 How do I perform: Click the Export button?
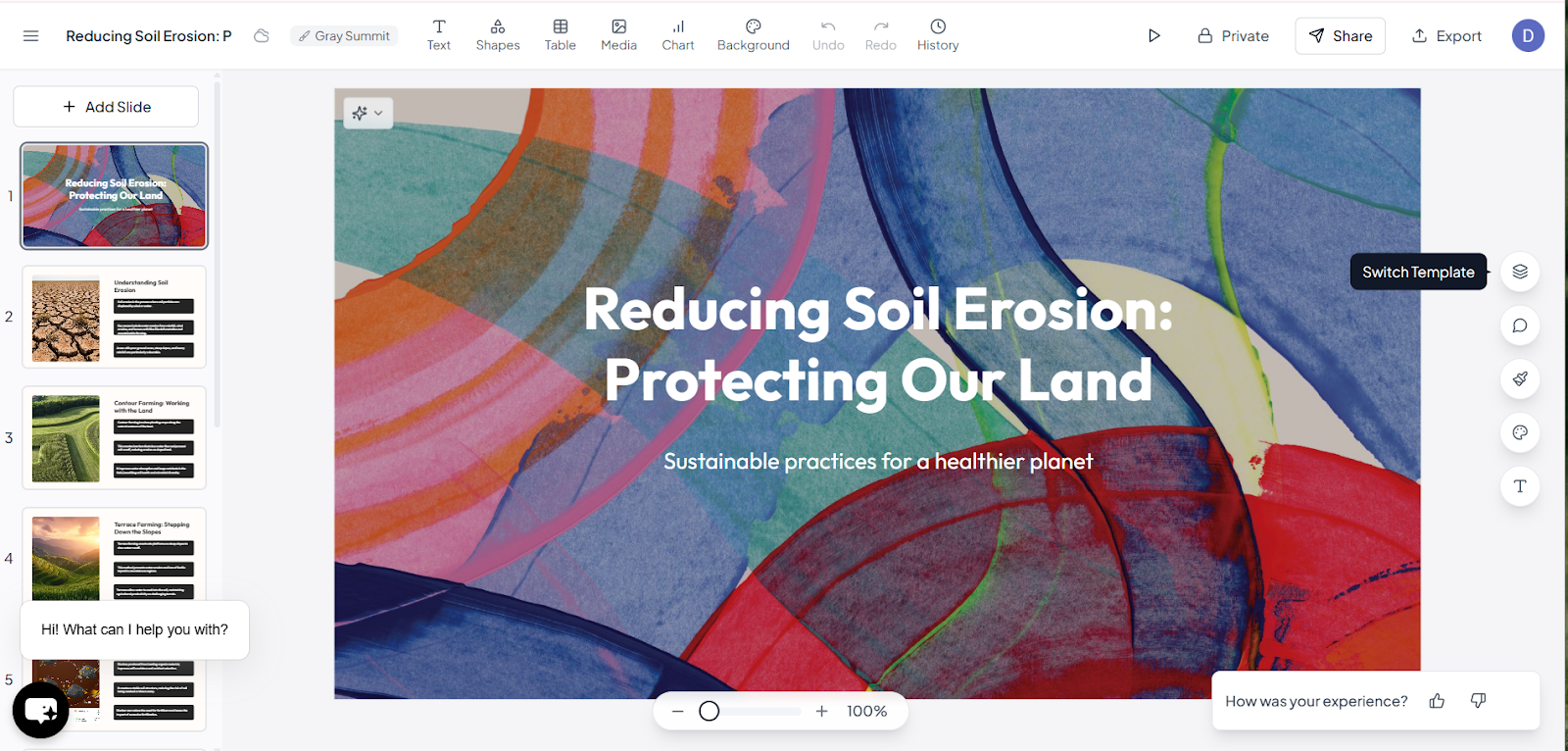(x=1446, y=36)
